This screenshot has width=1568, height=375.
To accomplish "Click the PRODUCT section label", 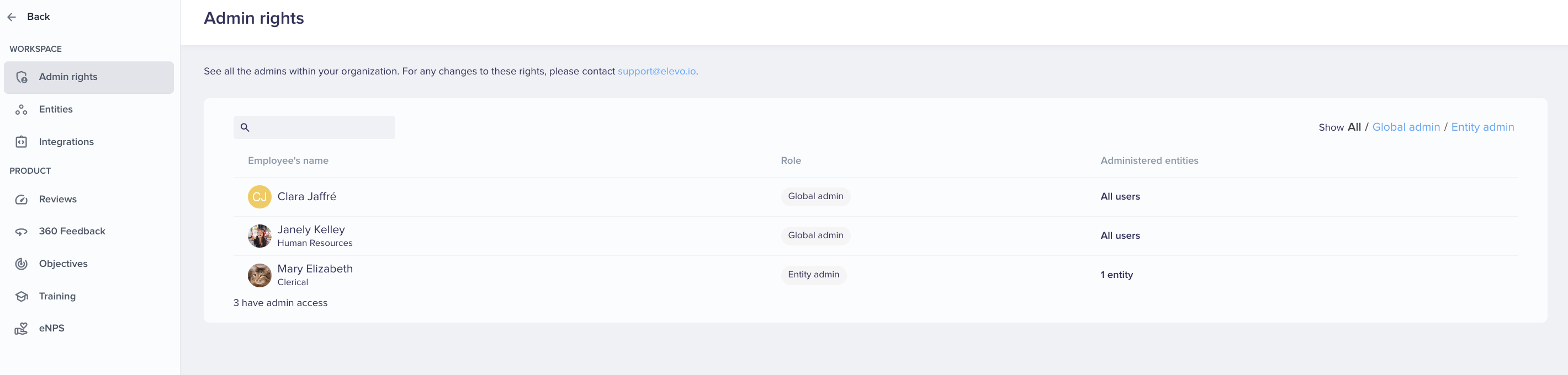I will coord(30,171).
